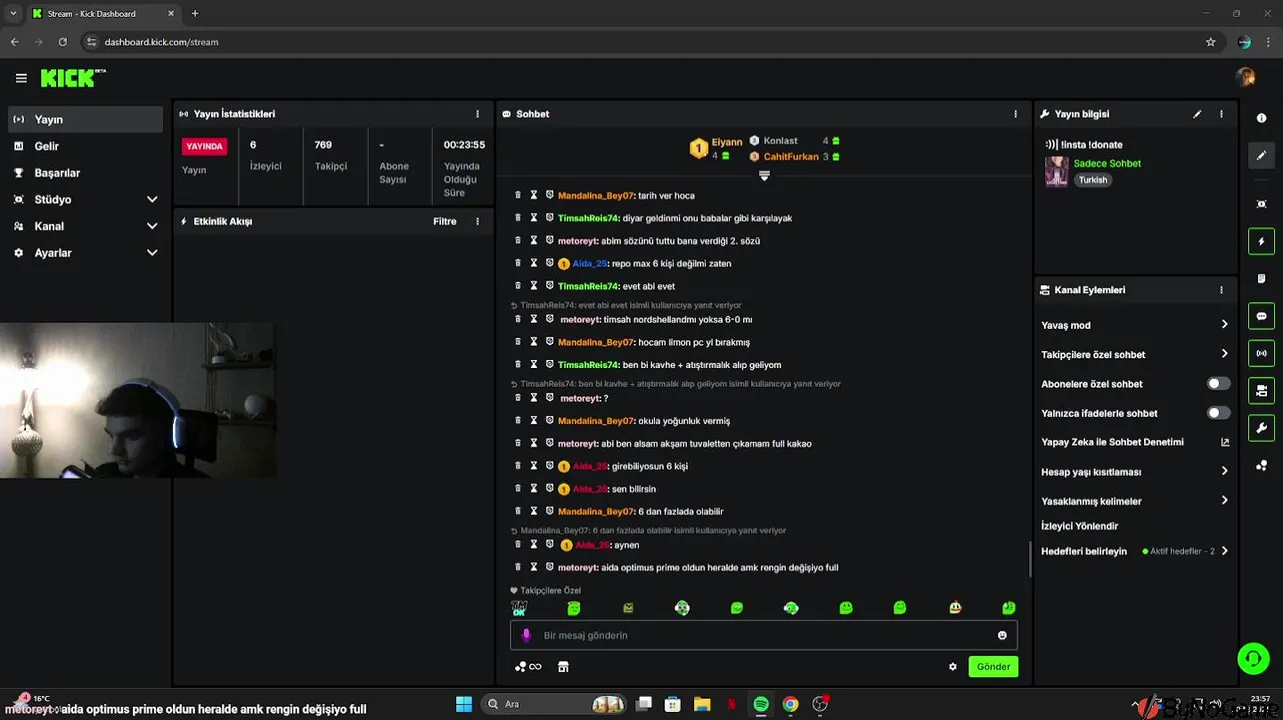
Task: Open Başarılar in the sidebar
Action: pos(85,173)
